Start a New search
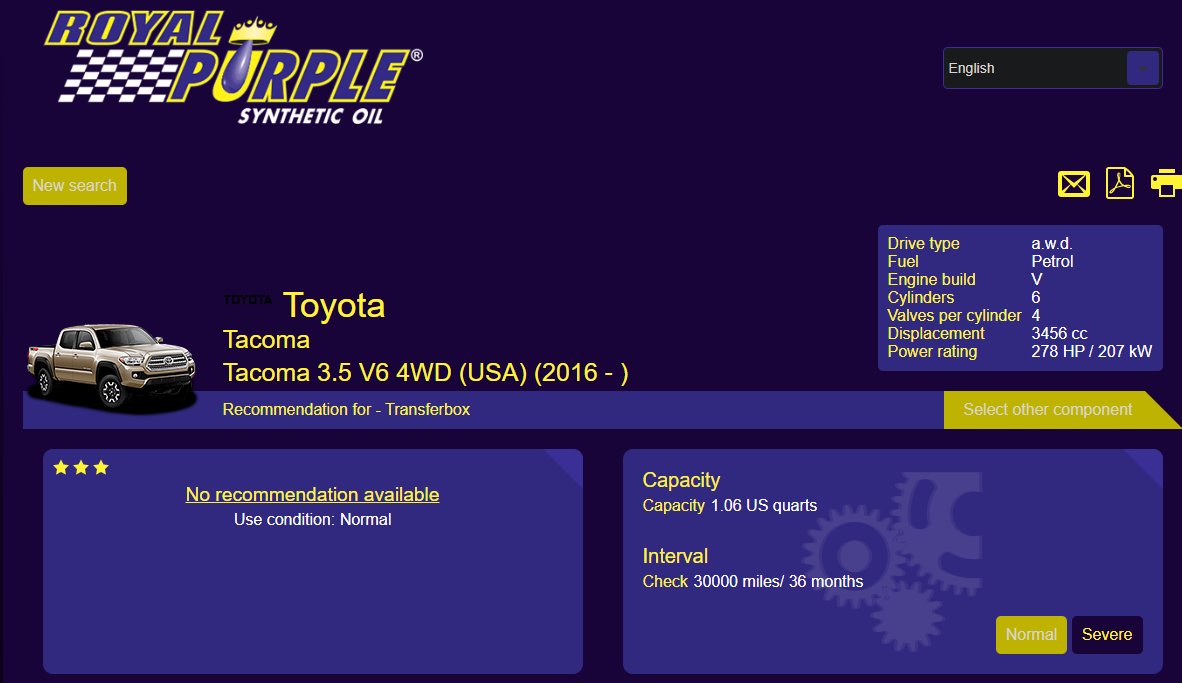The height and width of the screenshot is (683, 1182). point(75,185)
